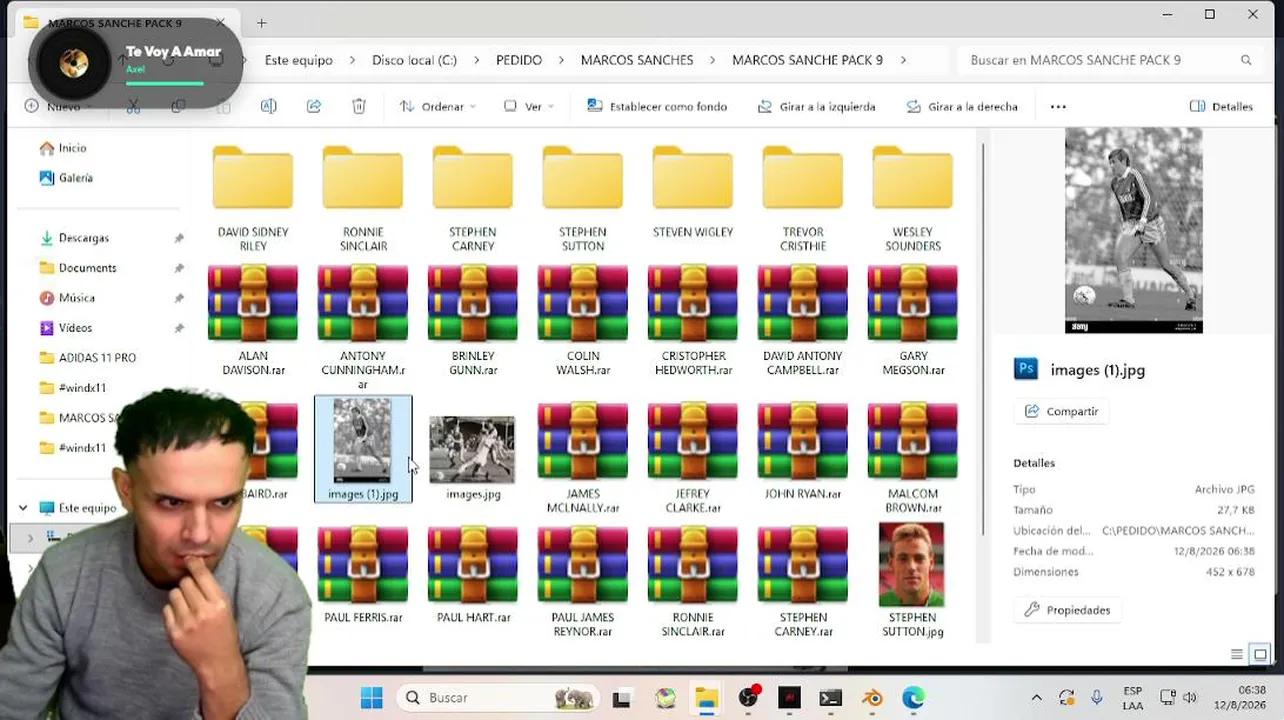Select the MARCOS SANCHE PACK 9 window tab
The height and width of the screenshot is (720, 1284).
[125, 22]
